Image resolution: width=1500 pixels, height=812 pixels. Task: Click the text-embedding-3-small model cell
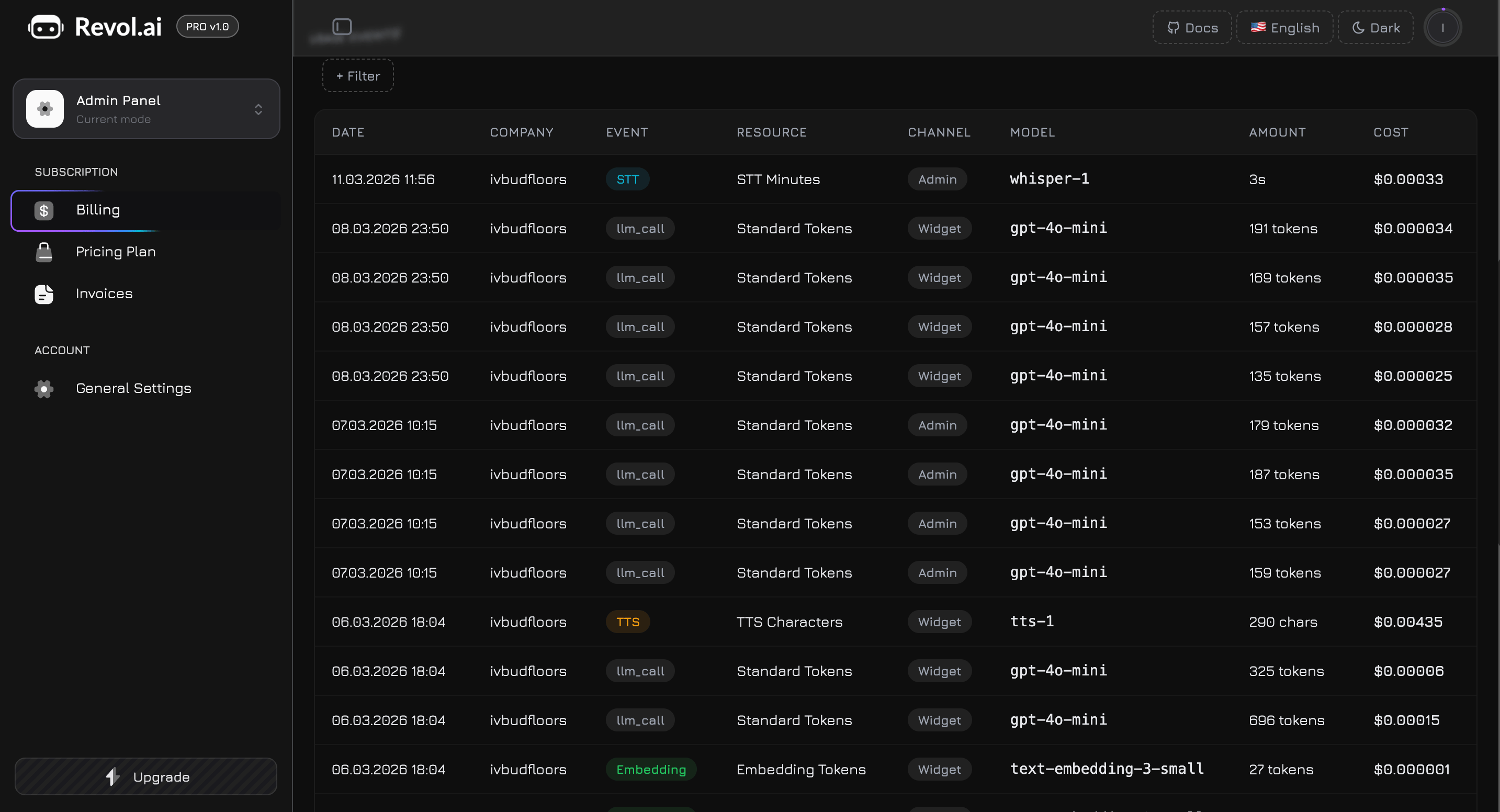tap(1107, 769)
